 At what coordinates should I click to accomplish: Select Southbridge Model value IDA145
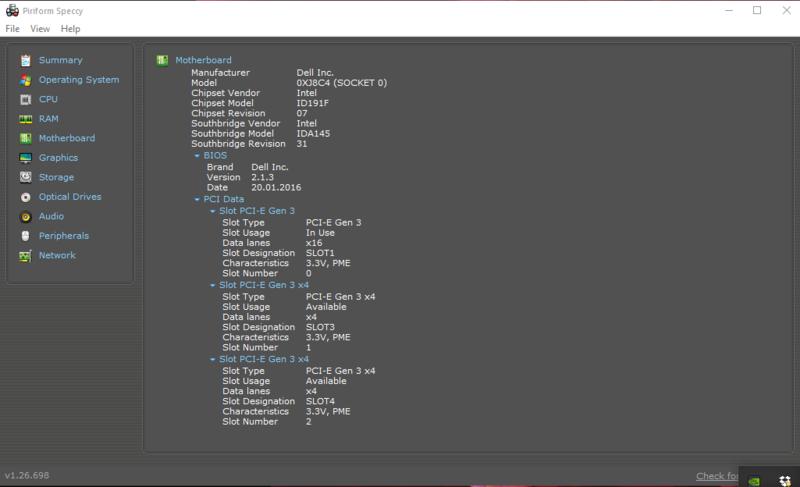(313, 134)
